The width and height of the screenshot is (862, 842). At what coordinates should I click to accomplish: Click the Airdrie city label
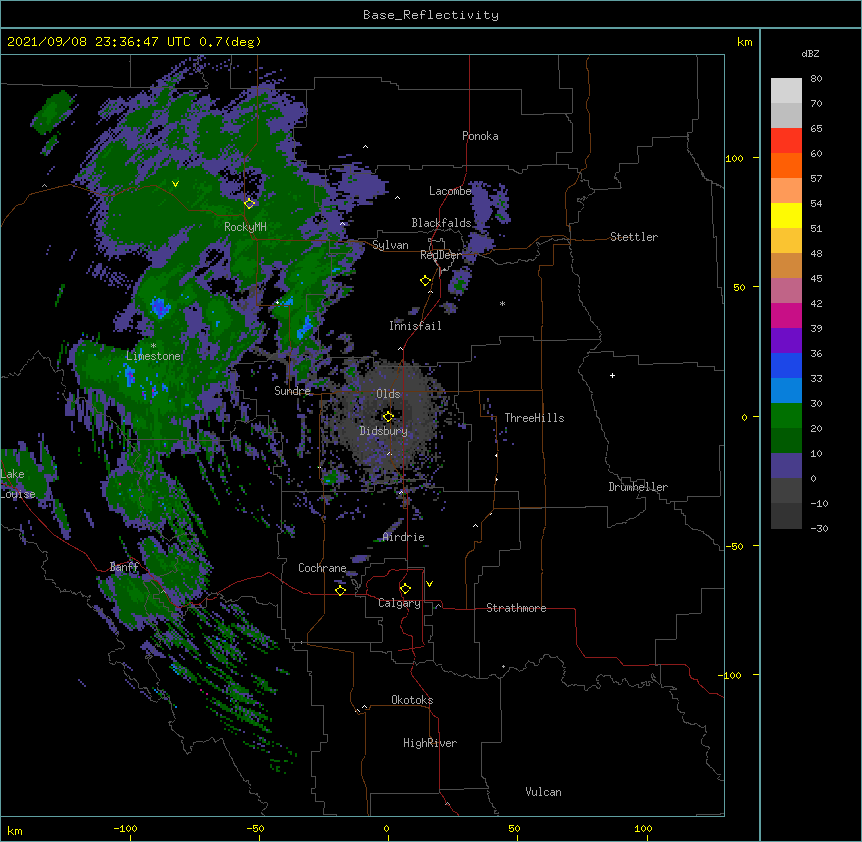click(x=404, y=537)
